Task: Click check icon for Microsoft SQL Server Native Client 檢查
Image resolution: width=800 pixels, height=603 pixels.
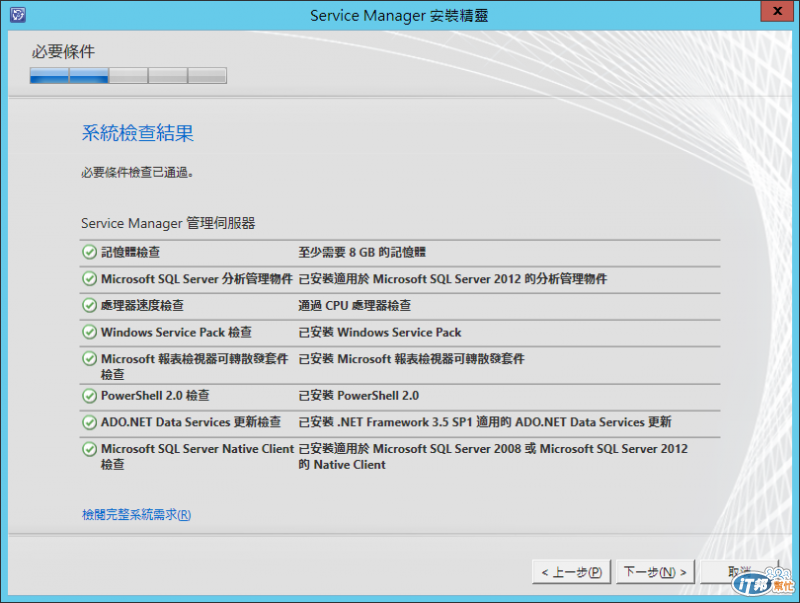Action: pyautogui.click(x=89, y=449)
